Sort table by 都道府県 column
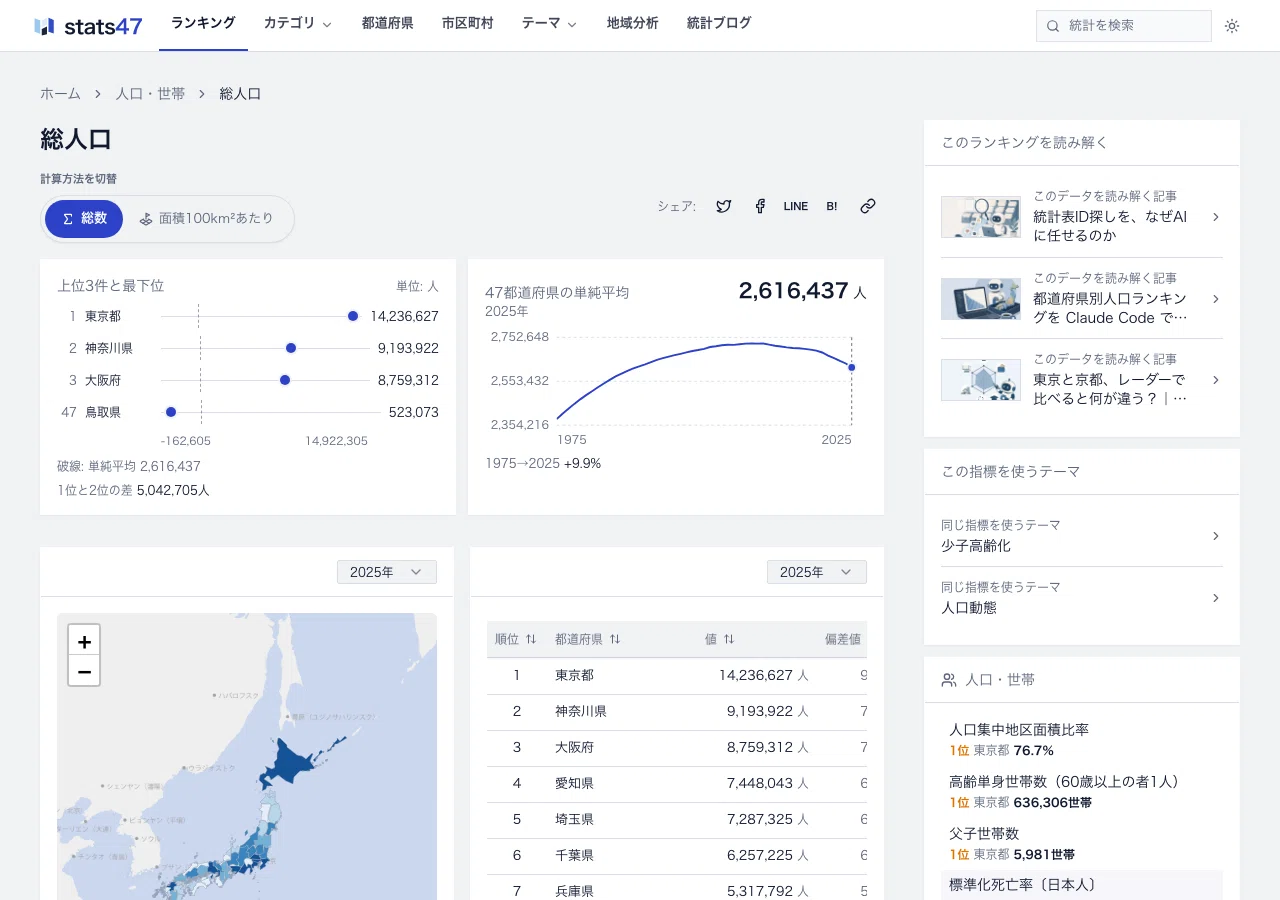Screen dimensions: 1280x900 588,639
